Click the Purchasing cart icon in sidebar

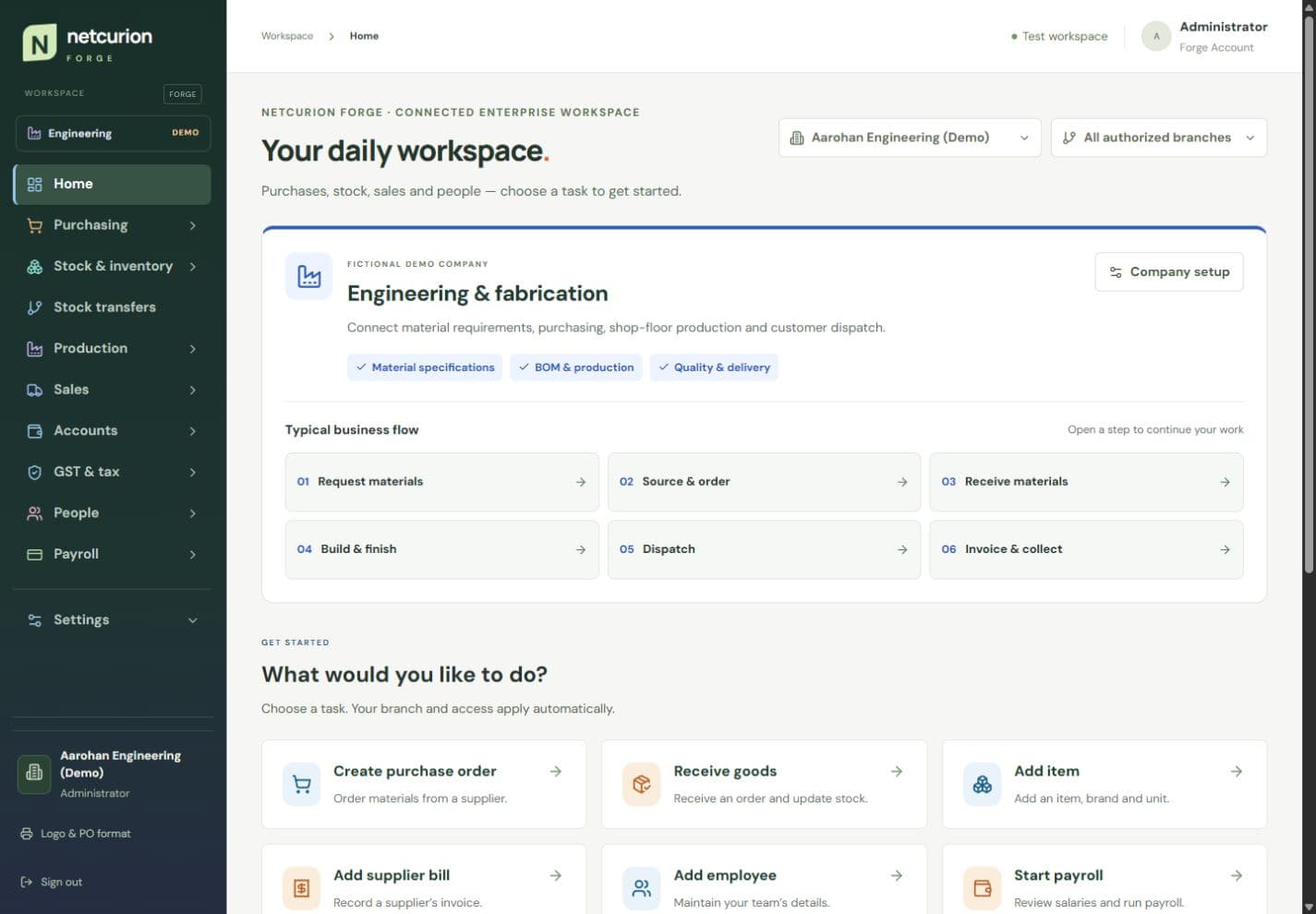coord(35,225)
